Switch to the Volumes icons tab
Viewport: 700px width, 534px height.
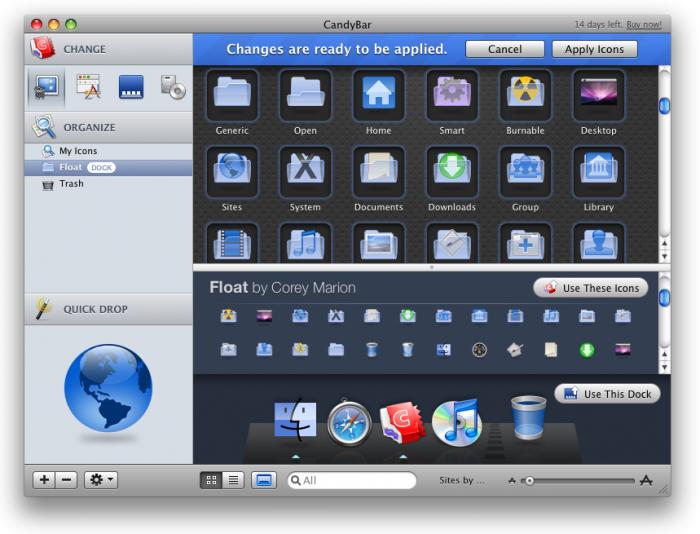(173, 87)
